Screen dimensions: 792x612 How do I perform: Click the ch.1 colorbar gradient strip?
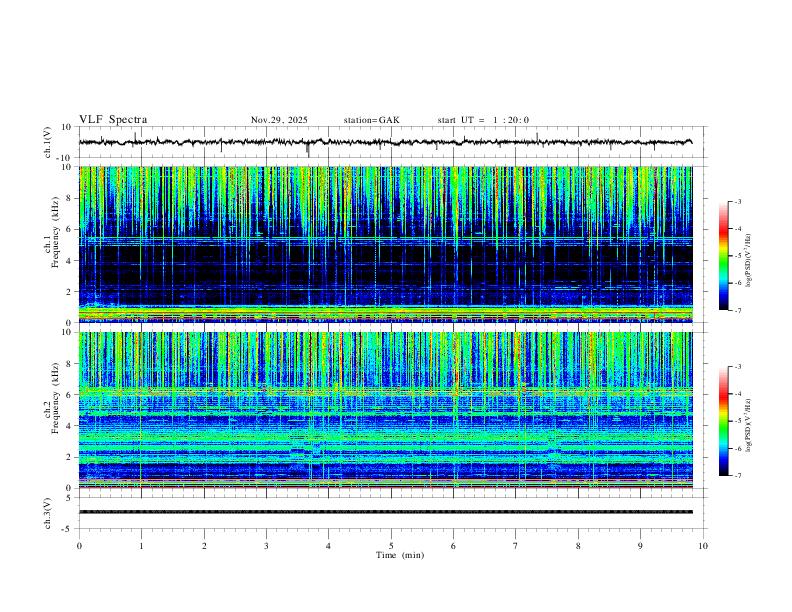[724, 256]
